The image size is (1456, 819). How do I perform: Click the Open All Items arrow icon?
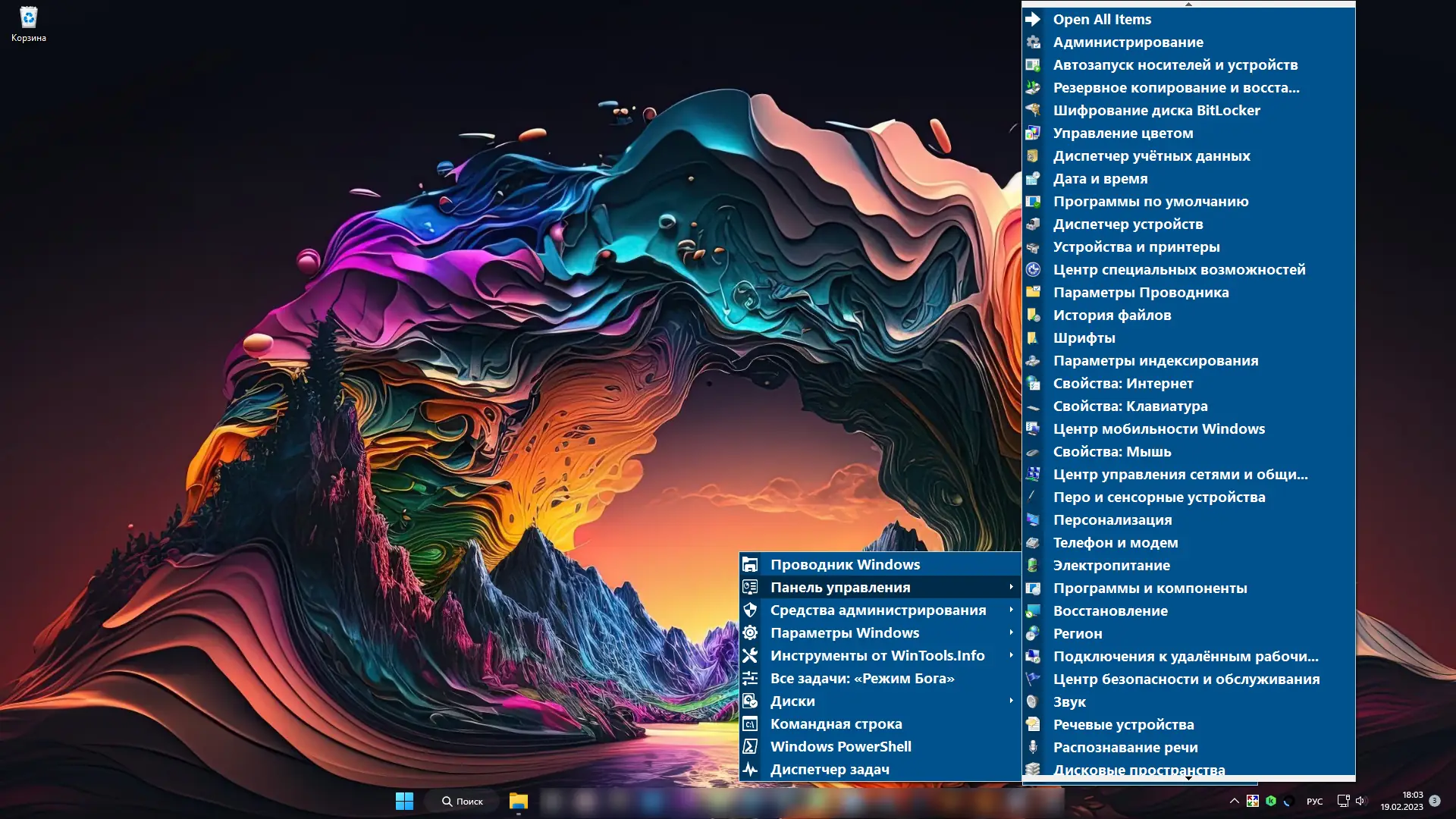coord(1033,19)
